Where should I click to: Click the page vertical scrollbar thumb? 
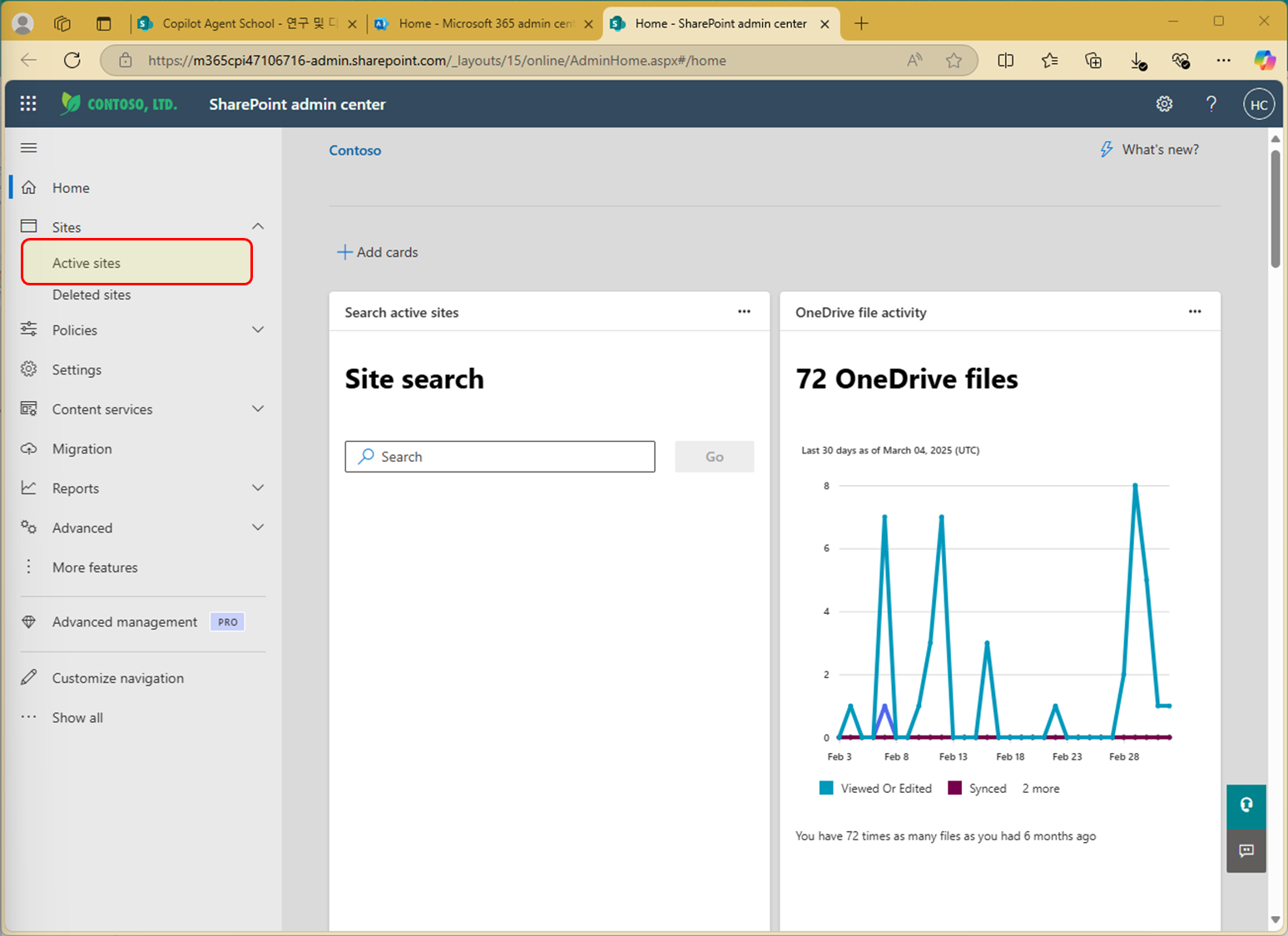pyautogui.click(x=1275, y=208)
